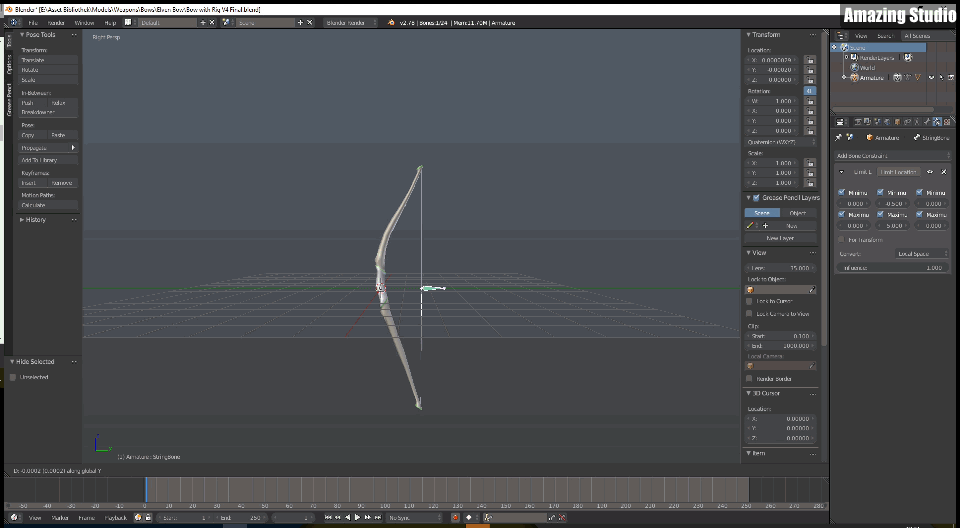Toggle the For Transform checkbox

click(841, 240)
